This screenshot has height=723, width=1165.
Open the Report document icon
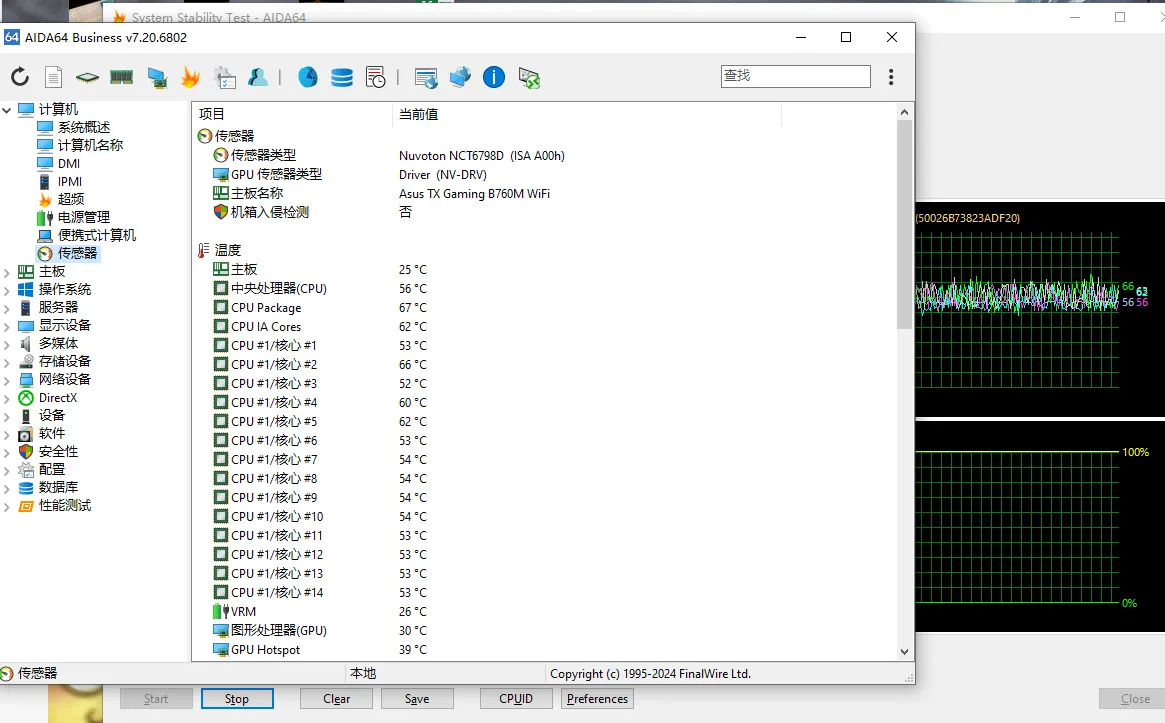tap(53, 77)
